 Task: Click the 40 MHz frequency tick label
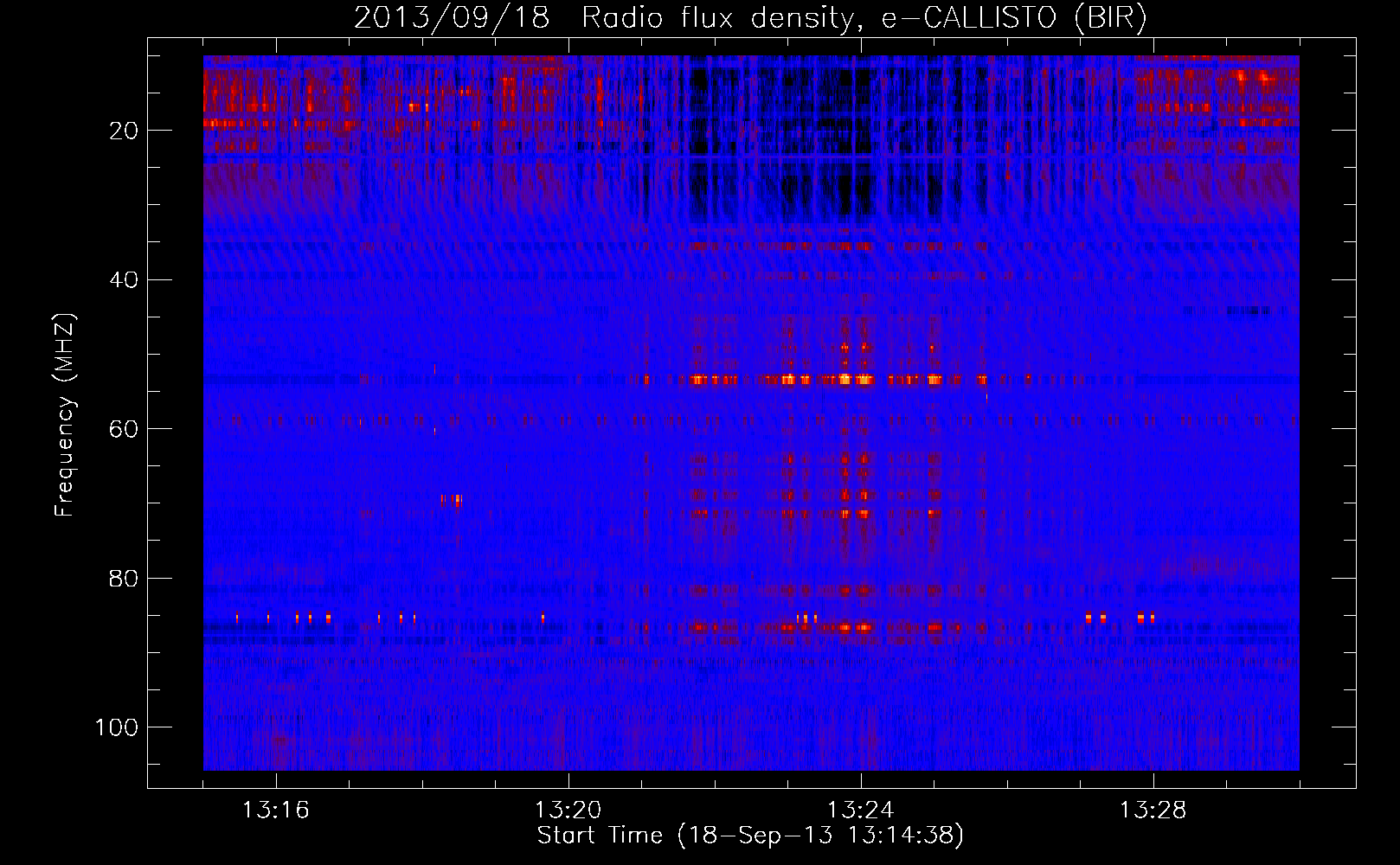[125, 280]
